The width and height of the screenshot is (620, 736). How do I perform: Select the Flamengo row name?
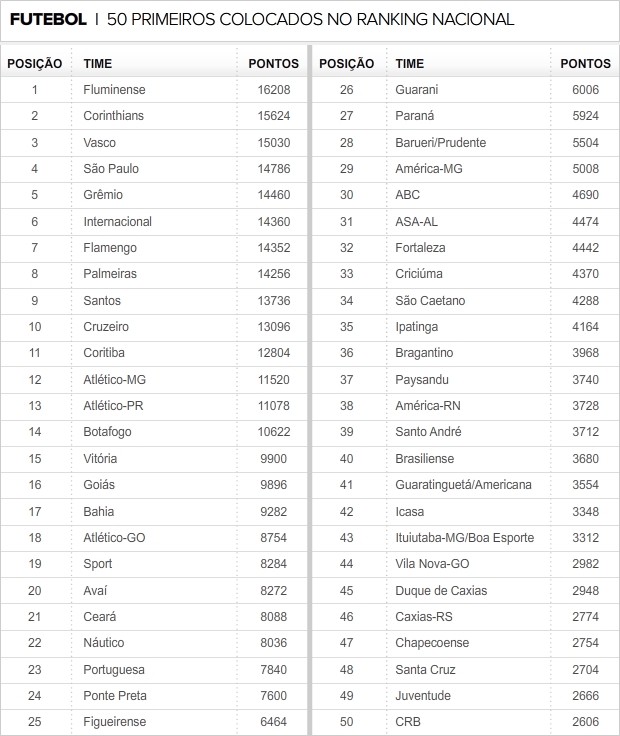[110, 248]
